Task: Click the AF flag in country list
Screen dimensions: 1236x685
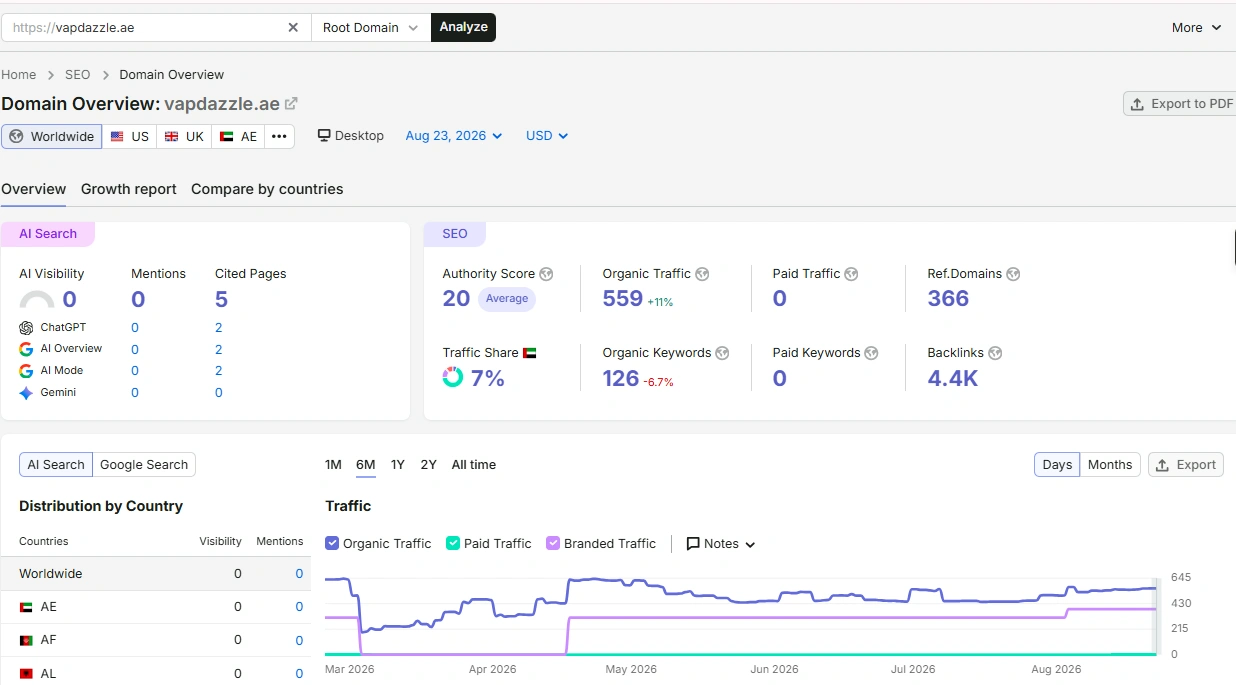Action: [26, 640]
